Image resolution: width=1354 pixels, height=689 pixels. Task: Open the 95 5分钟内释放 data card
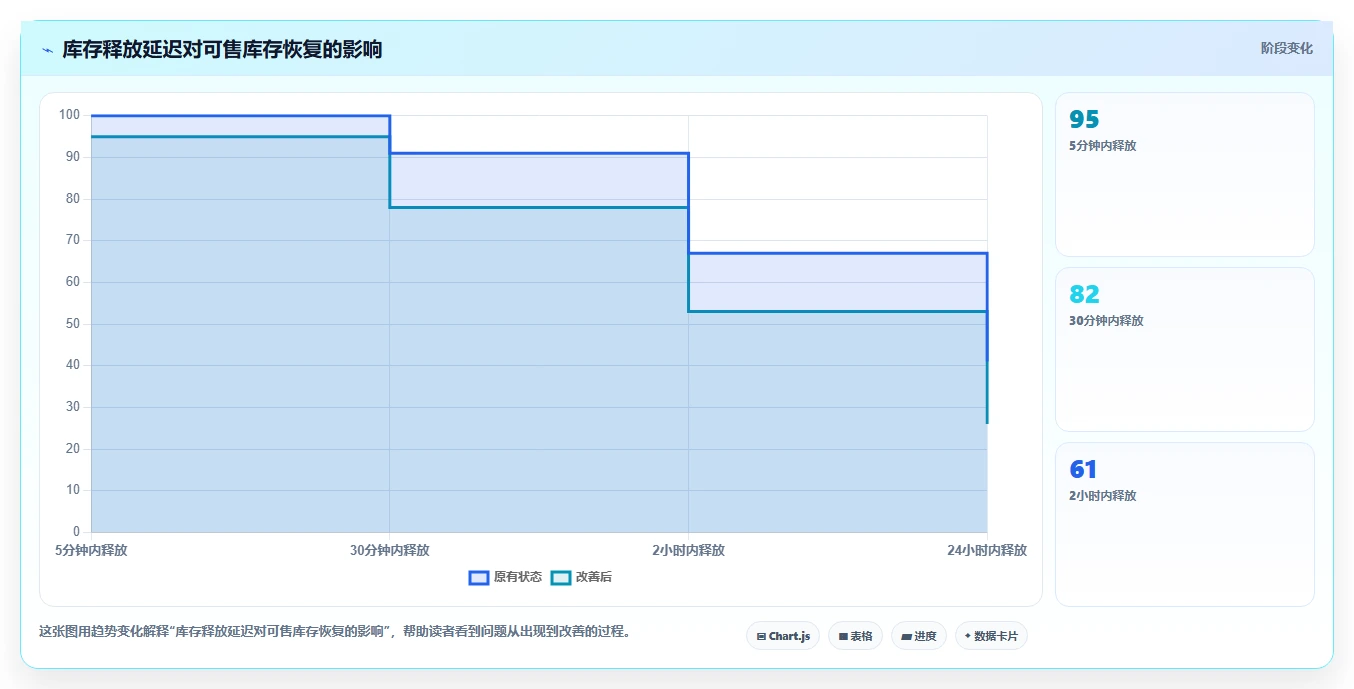point(1185,175)
